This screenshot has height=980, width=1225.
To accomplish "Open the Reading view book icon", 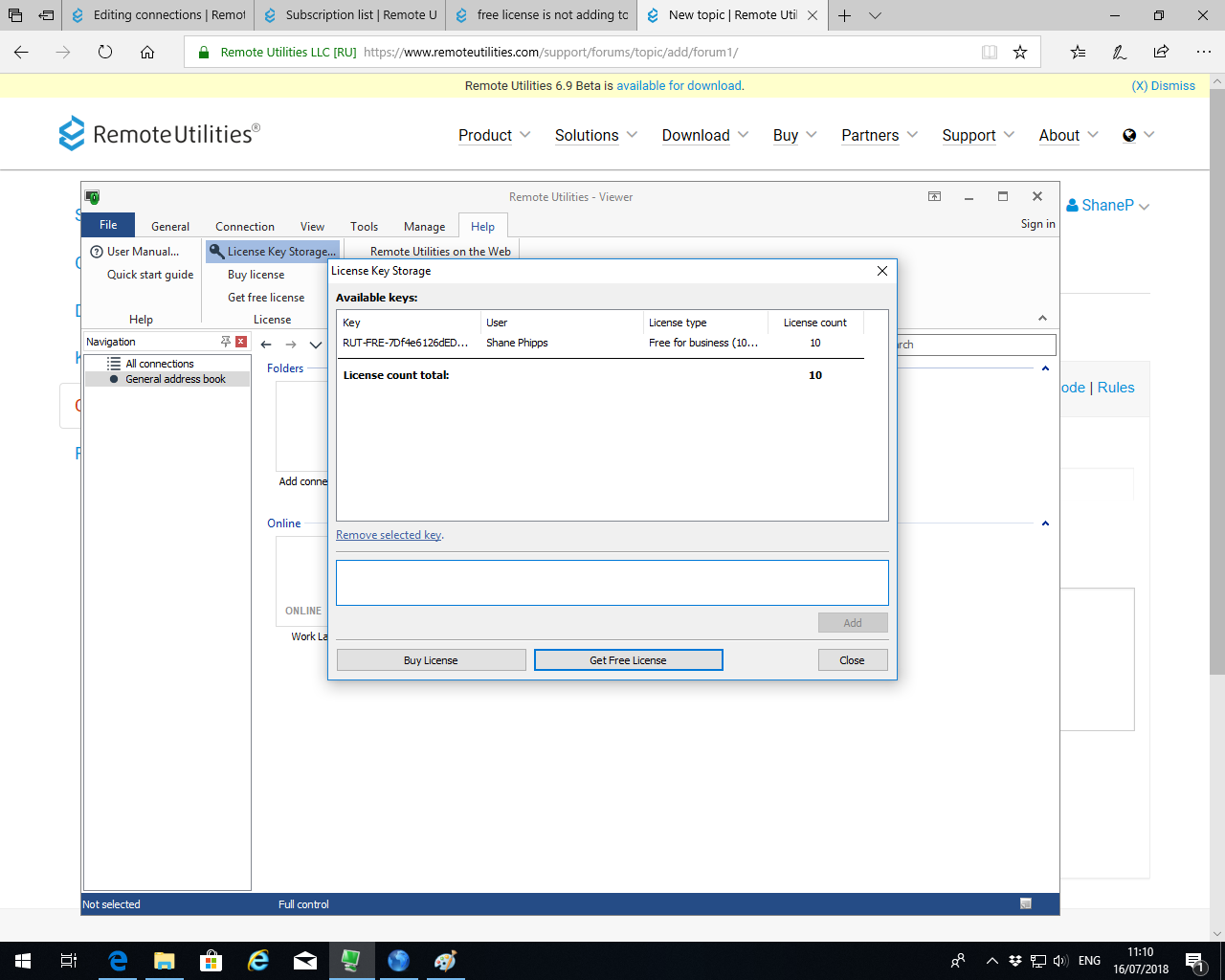I will point(990,53).
